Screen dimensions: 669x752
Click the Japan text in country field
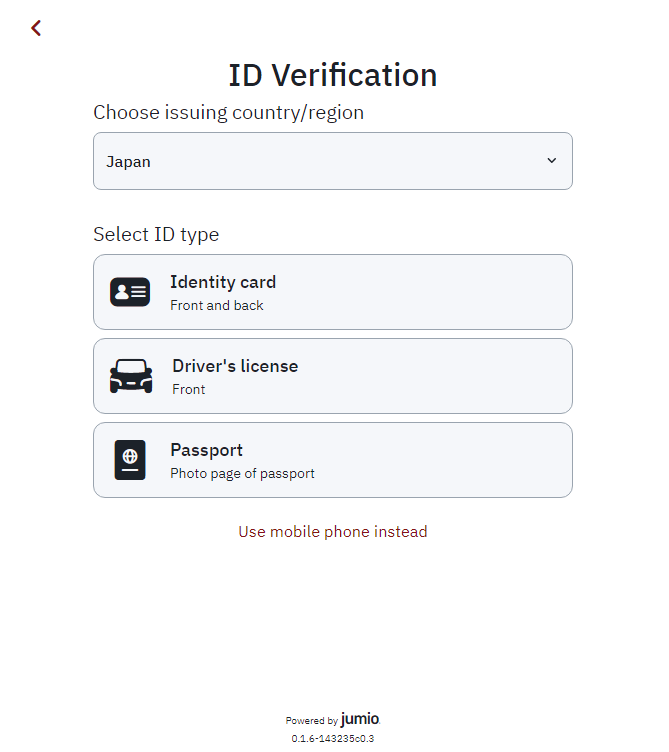pyautogui.click(x=129, y=161)
